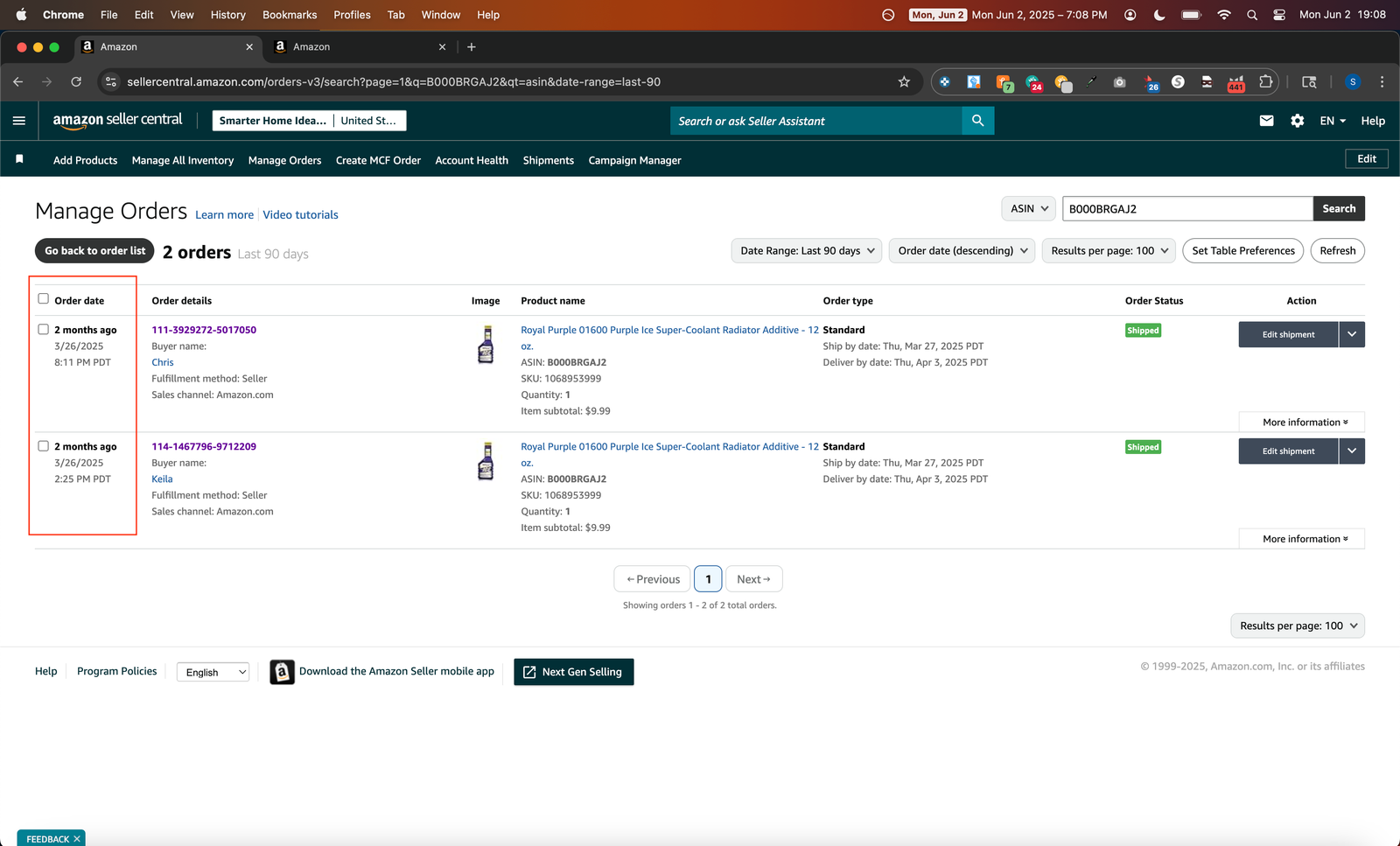Click the Amazon Seller Central logo
The image size is (1400, 846).
pyautogui.click(x=117, y=121)
